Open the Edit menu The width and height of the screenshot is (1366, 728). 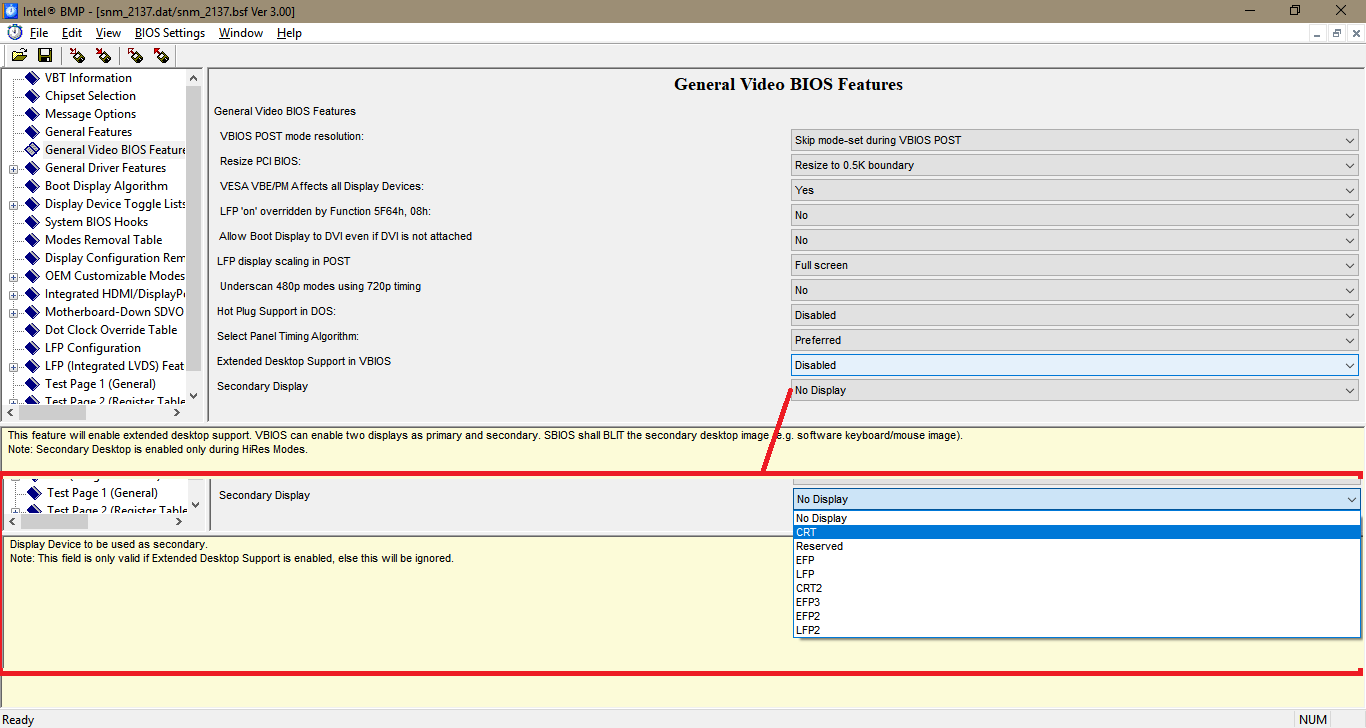(72, 33)
